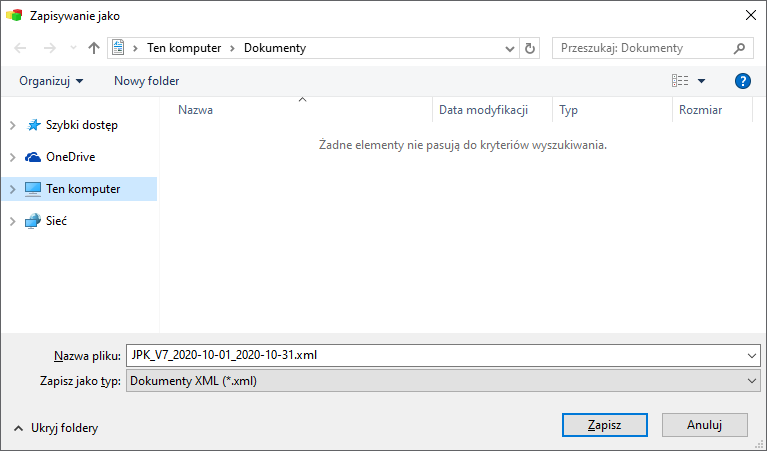Image resolution: width=767 pixels, height=451 pixels.
Task: Select OneDrive cloud icon in sidebar
Action: 33,157
